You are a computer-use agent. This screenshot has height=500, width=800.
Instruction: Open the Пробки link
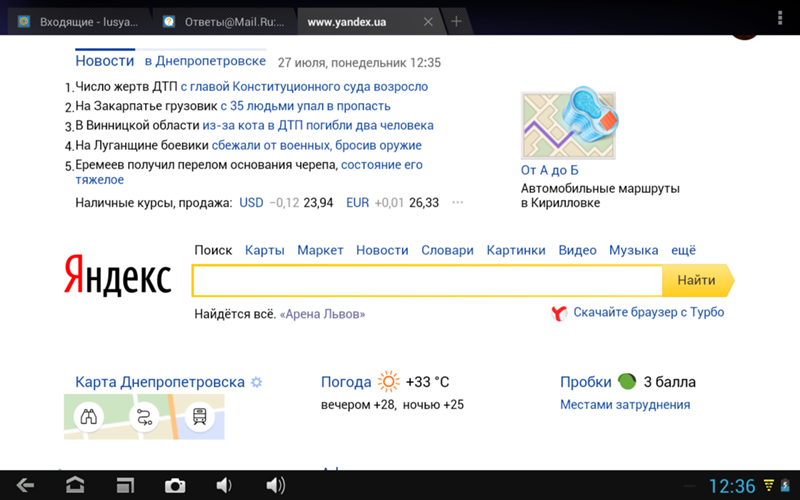(x=586, y=382)
